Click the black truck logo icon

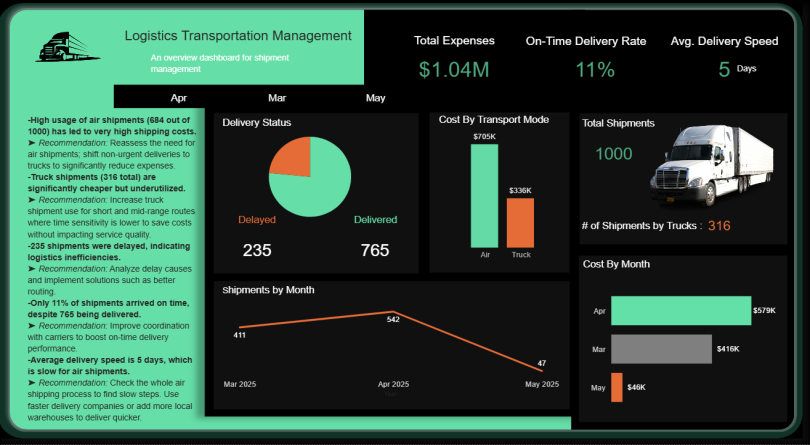[68, 47]
